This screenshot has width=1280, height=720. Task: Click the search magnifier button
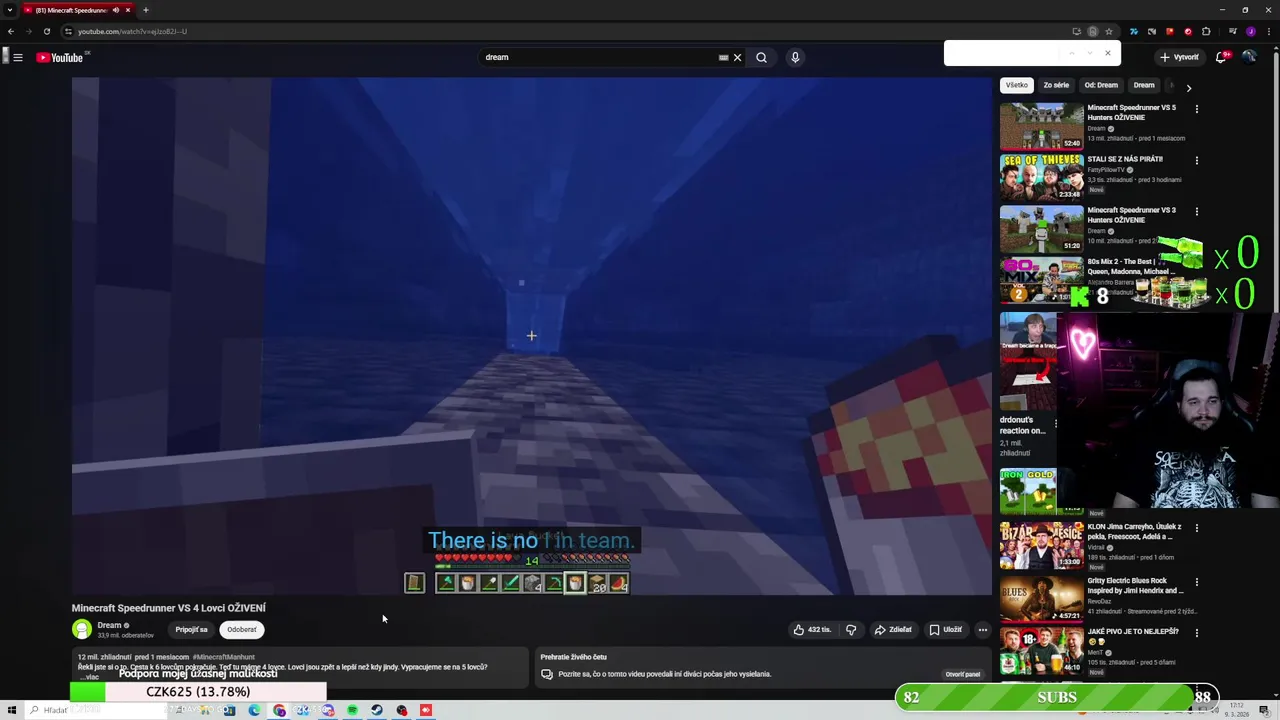pos(761,57)
